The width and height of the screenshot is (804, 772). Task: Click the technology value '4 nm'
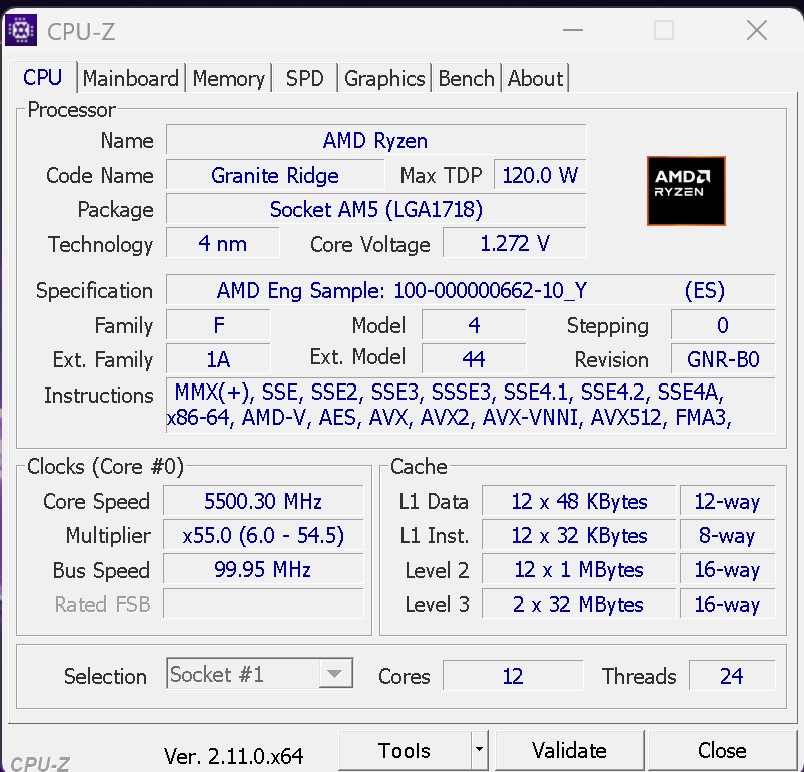pos(223,243)
